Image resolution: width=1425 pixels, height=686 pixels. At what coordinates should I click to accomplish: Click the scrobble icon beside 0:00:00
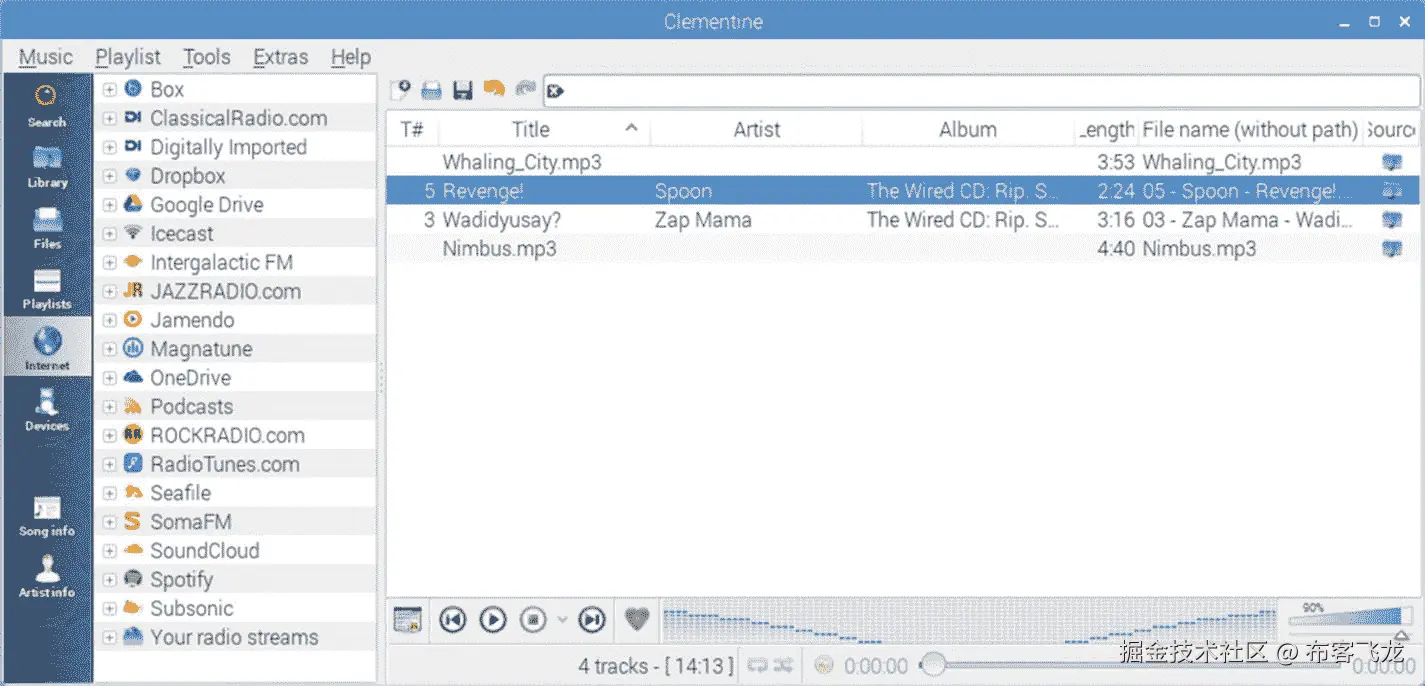(x=824, y=665)
